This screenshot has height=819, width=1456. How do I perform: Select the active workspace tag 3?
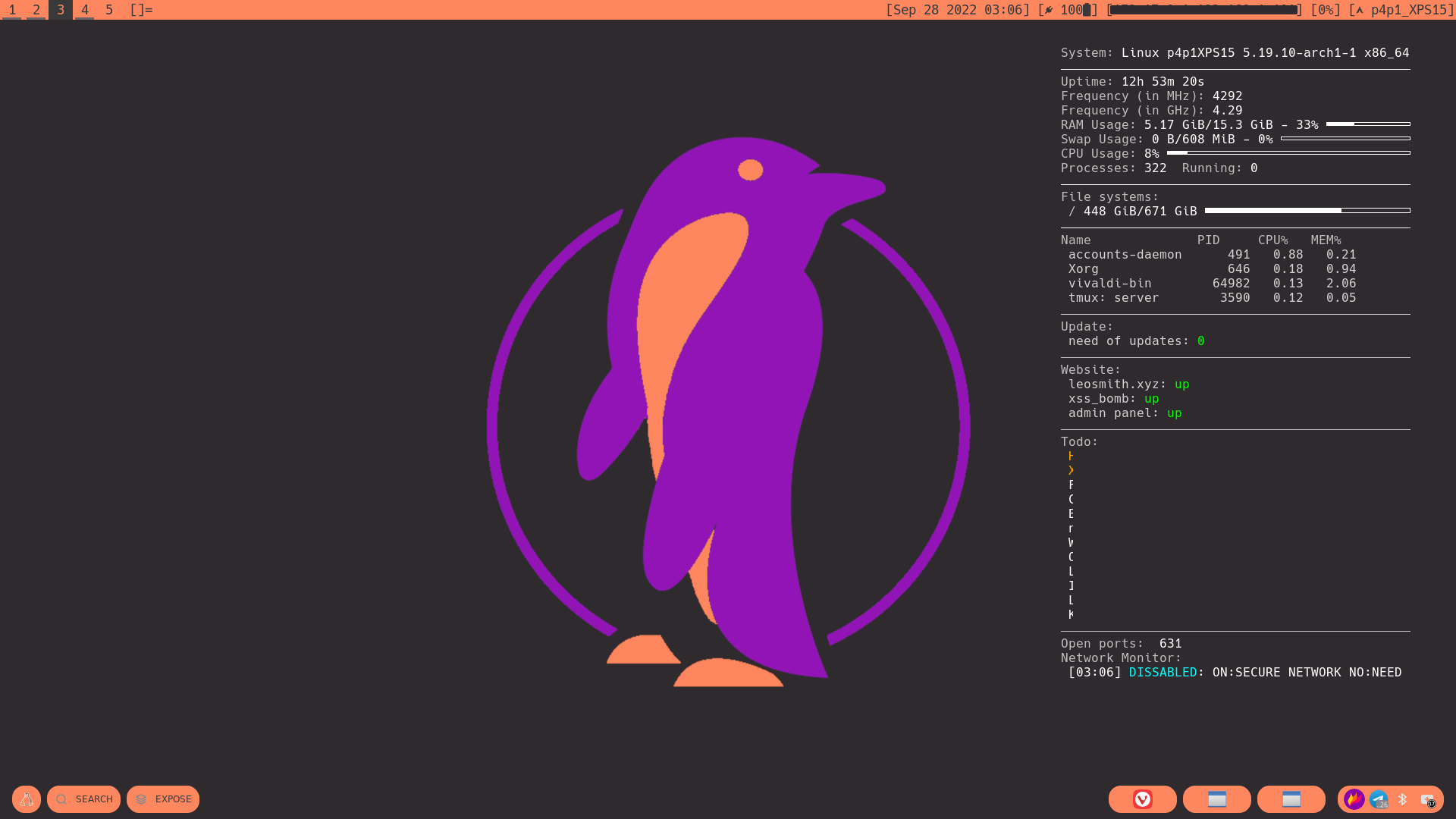click(61, 10)
